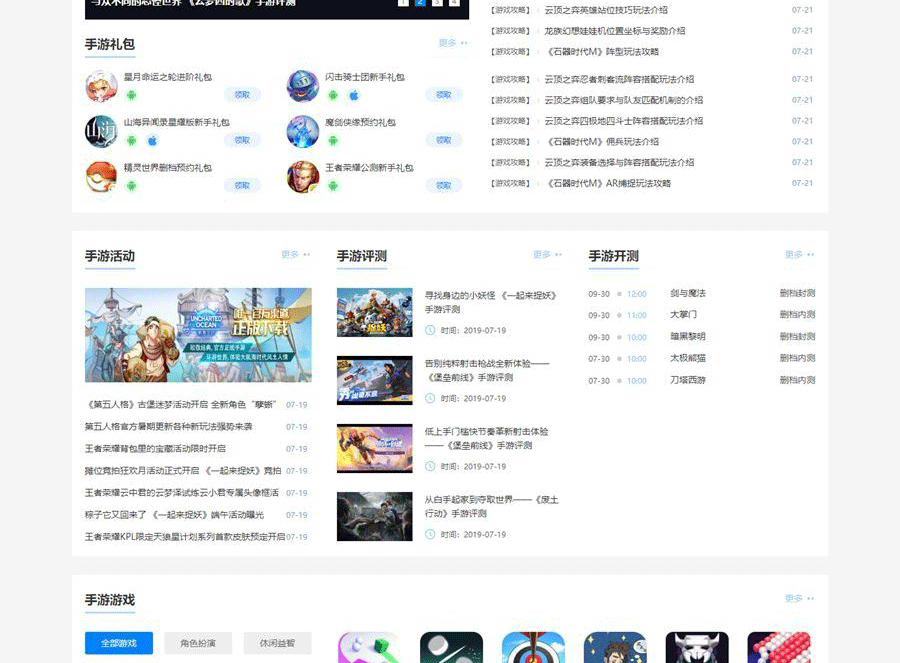Open news 第五人格官方暑期更新各种新玩法强势来袭
The width and height of the screenshot is (900, 663).
coord(169,427)
